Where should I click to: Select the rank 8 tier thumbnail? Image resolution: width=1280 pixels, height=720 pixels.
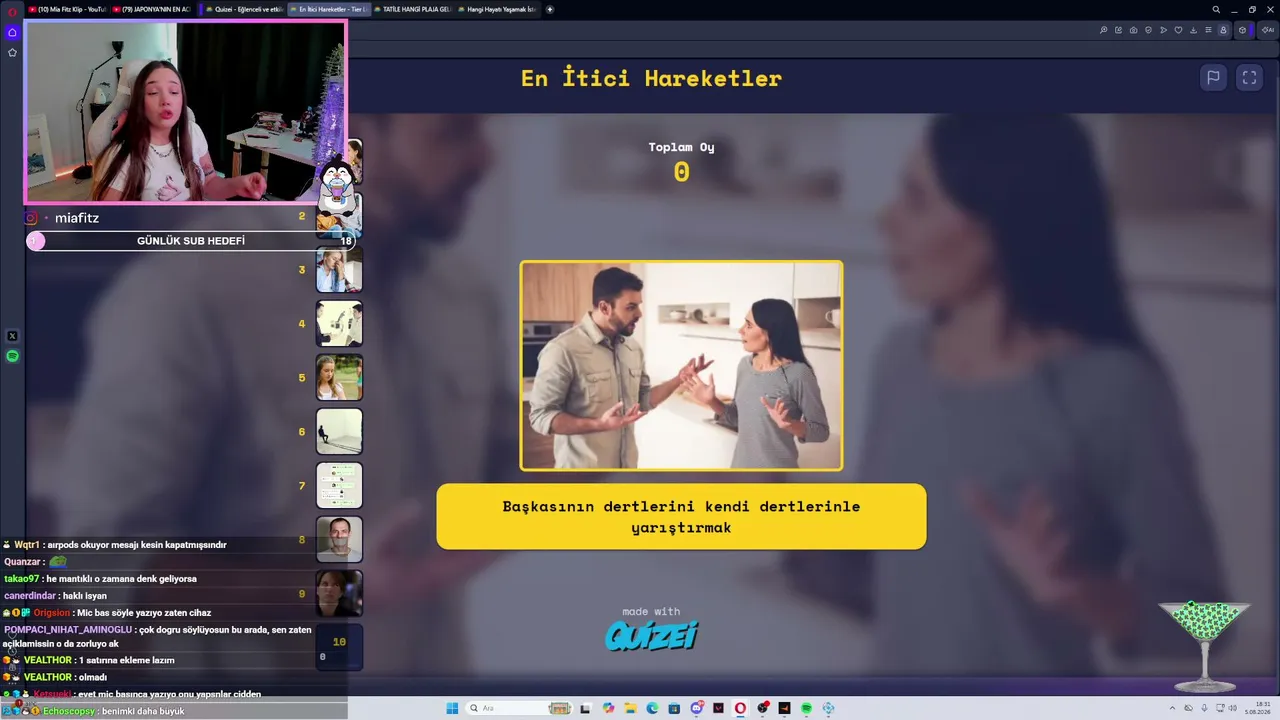(x=339, y=540)
